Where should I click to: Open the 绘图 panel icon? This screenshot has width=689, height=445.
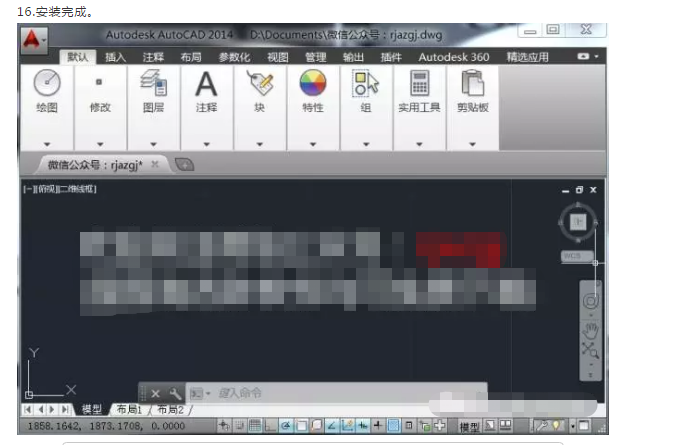pyautogui.click(x=47, y=83)
